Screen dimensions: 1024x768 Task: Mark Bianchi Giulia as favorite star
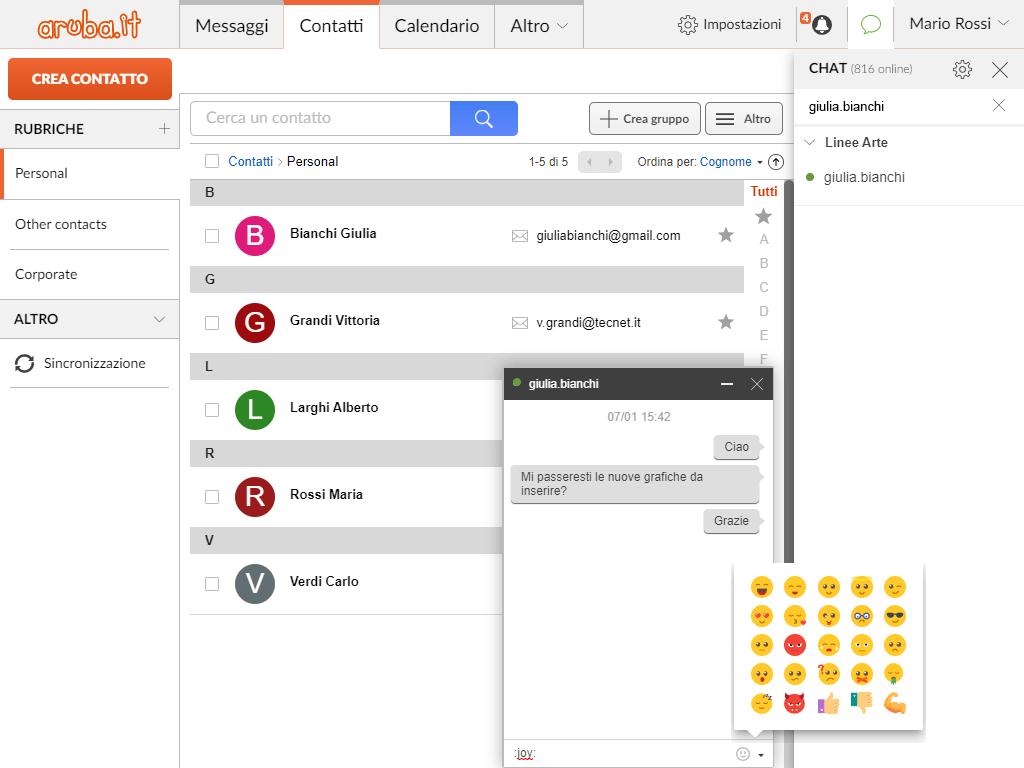click(x=726, y=235)
